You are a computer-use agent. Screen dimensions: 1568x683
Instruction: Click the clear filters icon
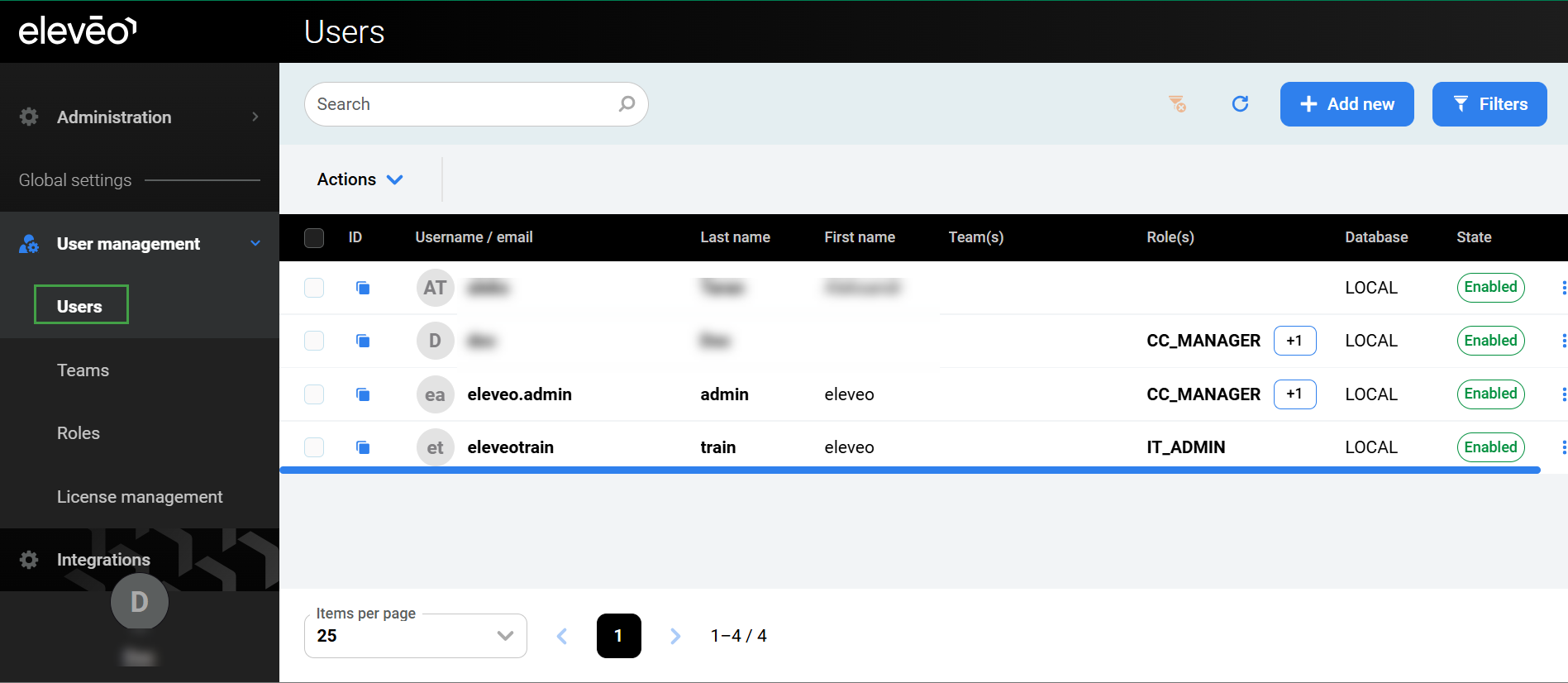[1177, 104]
